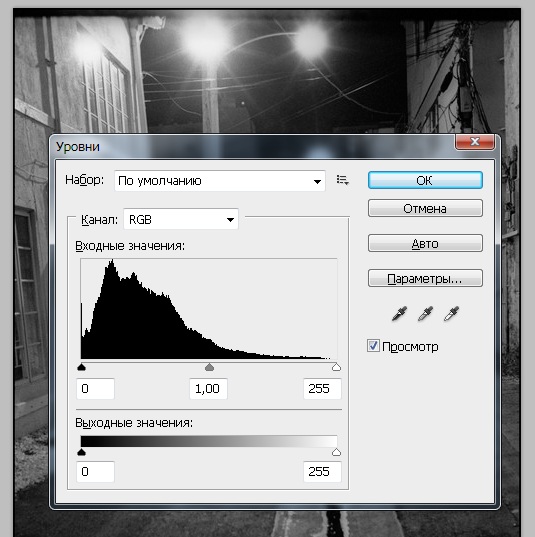Viewport: 535px width, 537px height.
Task: Click the gamma value field 1,00
Action: point(208,389)
